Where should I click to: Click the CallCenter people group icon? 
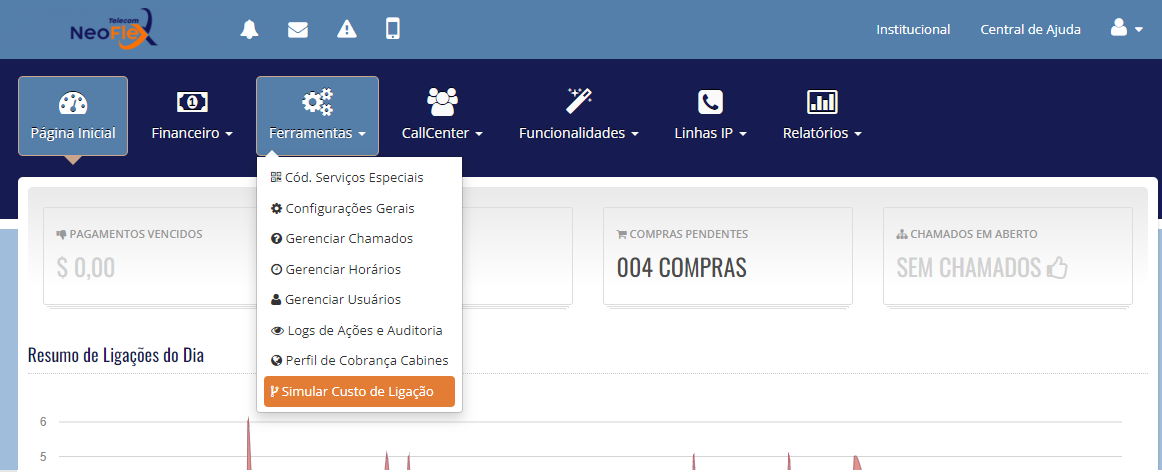click(442, 102)
